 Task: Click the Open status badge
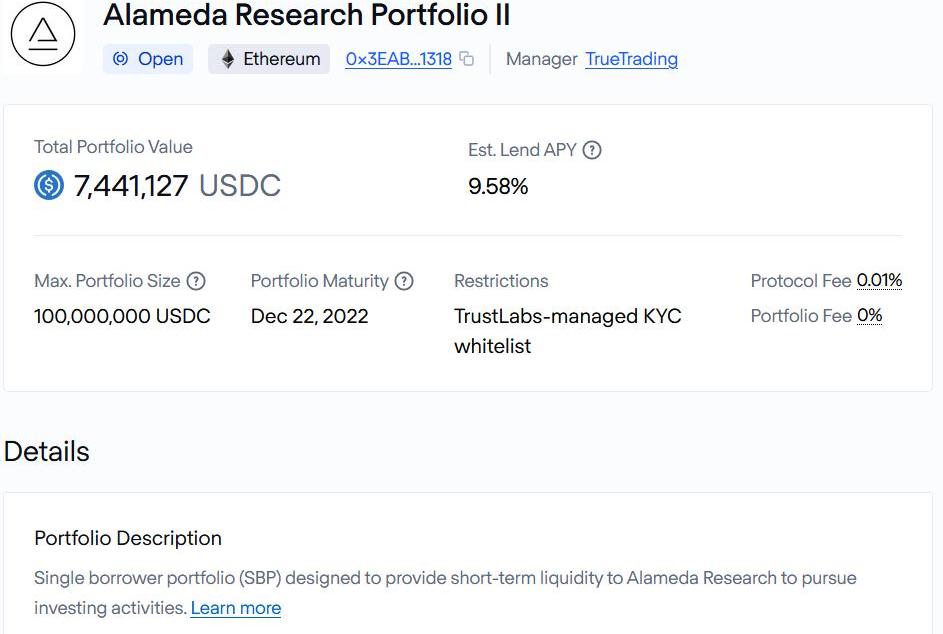(x=148, y=59)
